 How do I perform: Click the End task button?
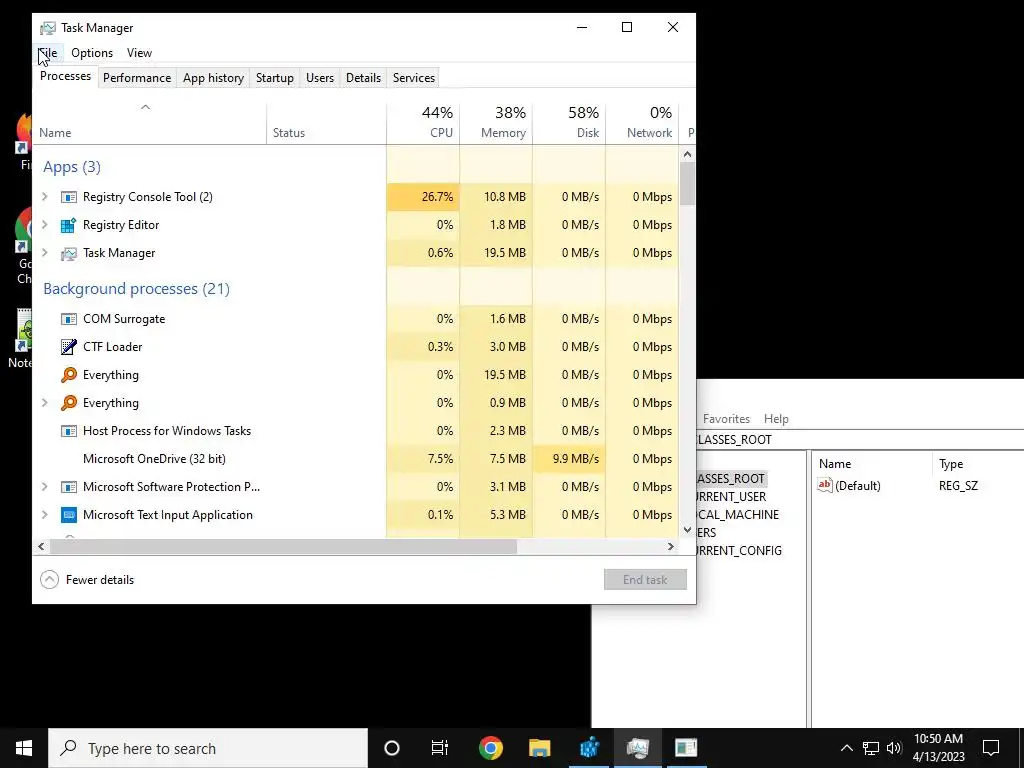click(645, 580)
